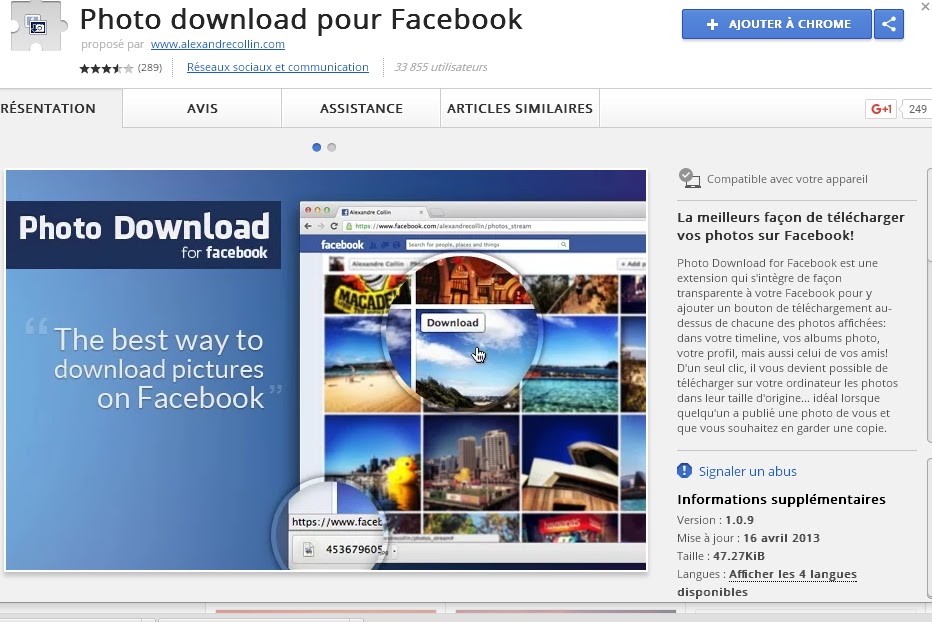
Task: Click the compatible device checkmark icon
Action: point(689,178)
